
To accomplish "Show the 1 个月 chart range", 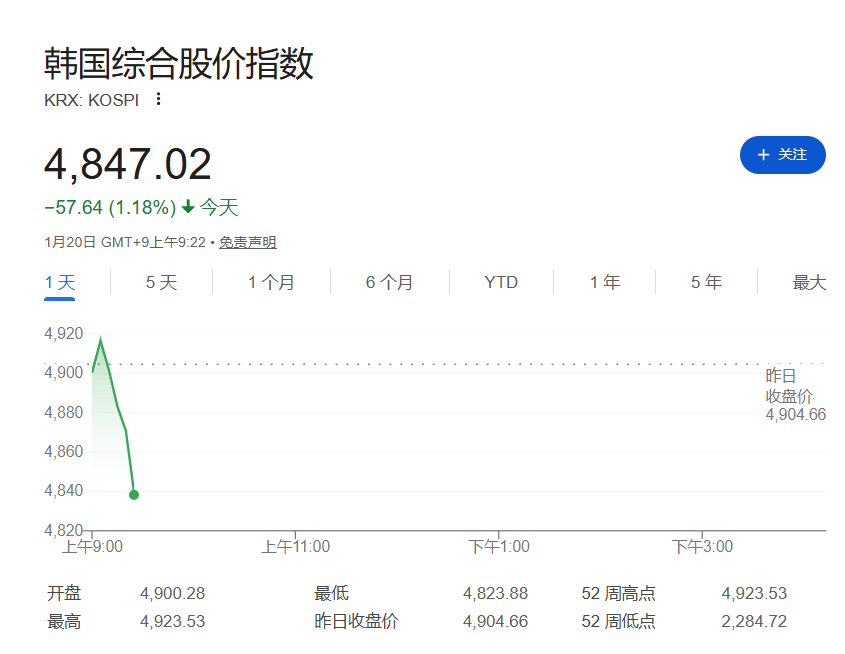I will click(271, 283).
